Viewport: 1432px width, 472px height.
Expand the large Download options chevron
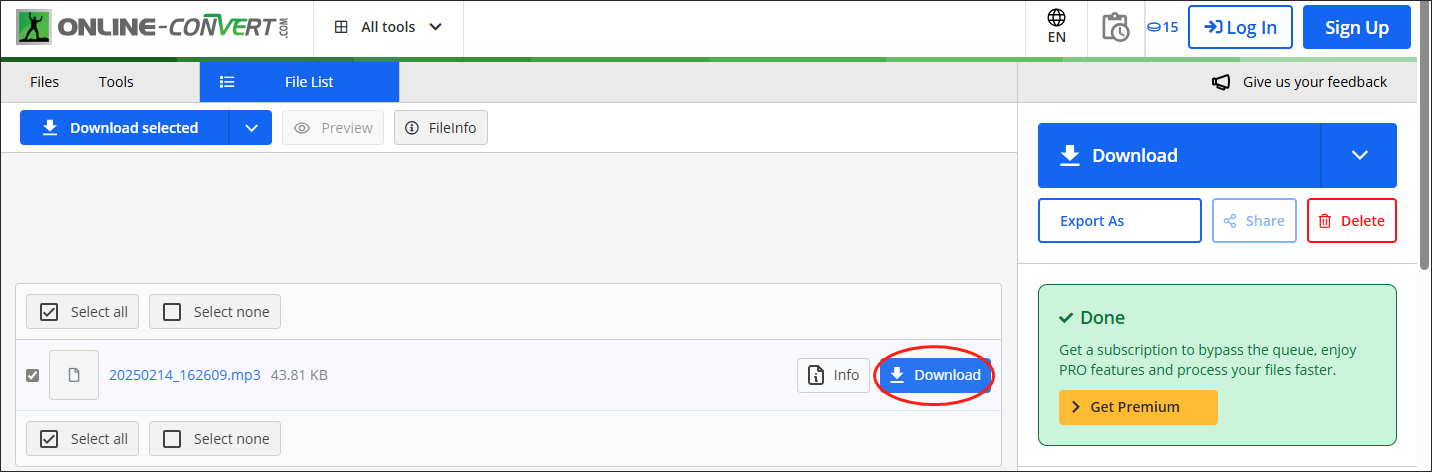click(x=1359, y=155)
